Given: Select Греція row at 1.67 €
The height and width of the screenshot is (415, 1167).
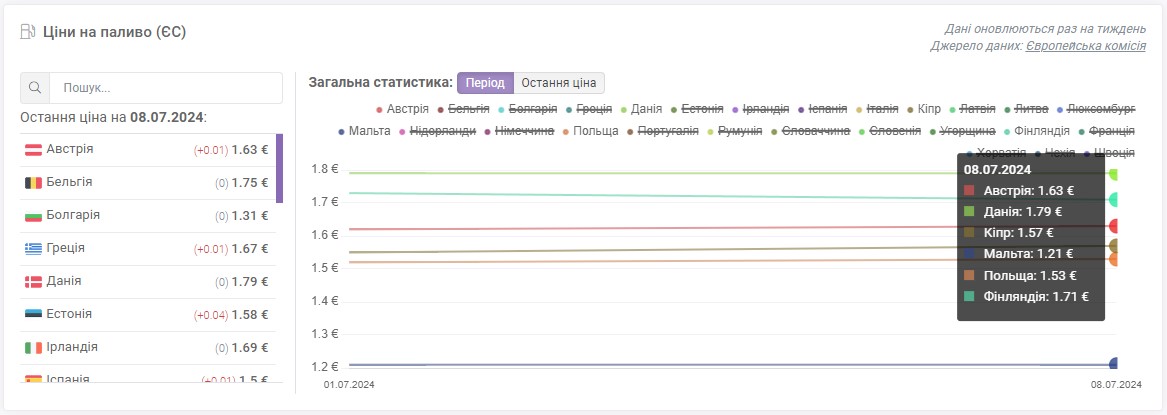Looking at the screenshot, I should [147, 248].
